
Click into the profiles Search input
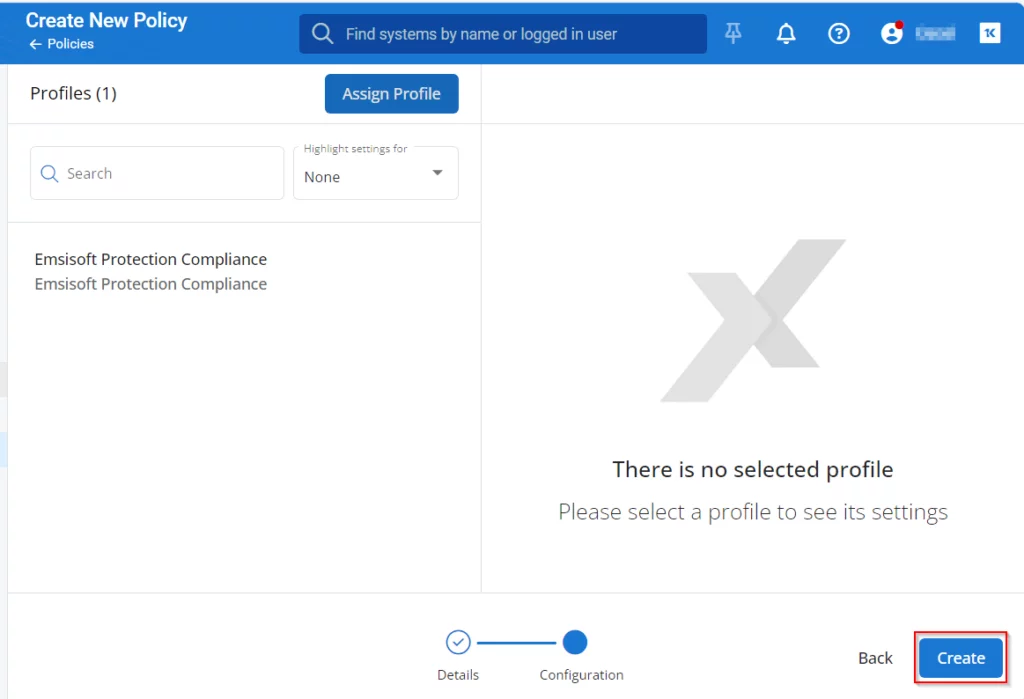tap(170, 174)
